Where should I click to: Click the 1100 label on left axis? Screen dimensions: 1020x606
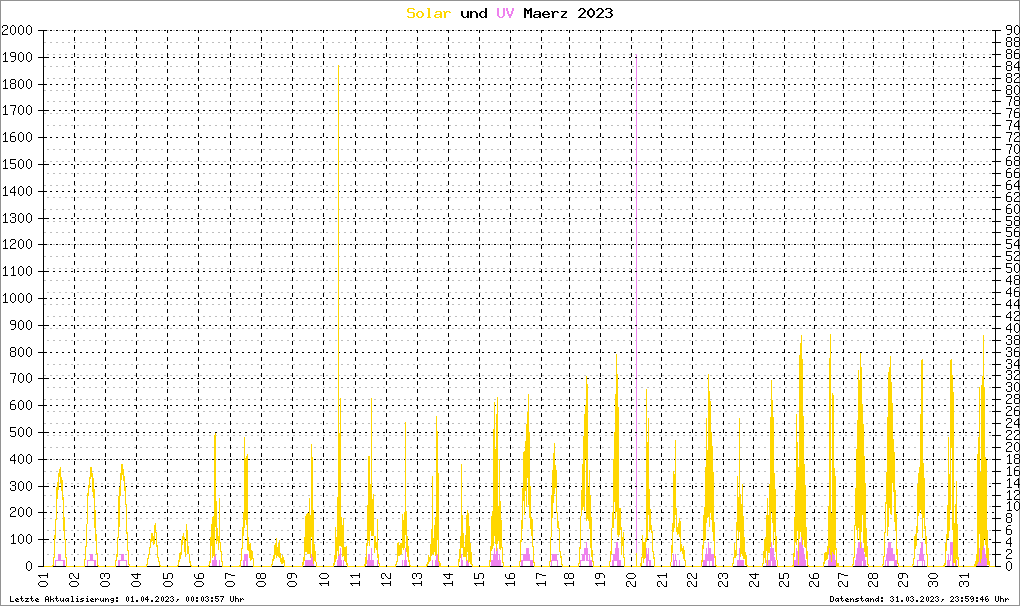point(17,272)
